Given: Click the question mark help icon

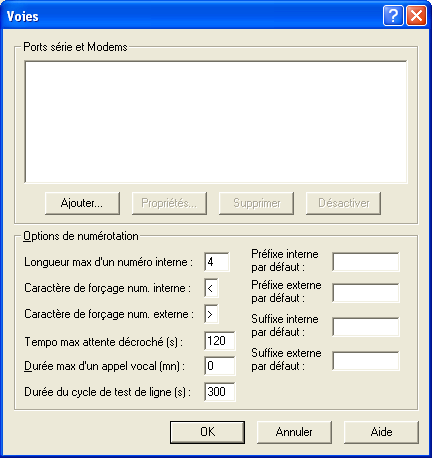Looking at the screenshot, I should point(393,15).
